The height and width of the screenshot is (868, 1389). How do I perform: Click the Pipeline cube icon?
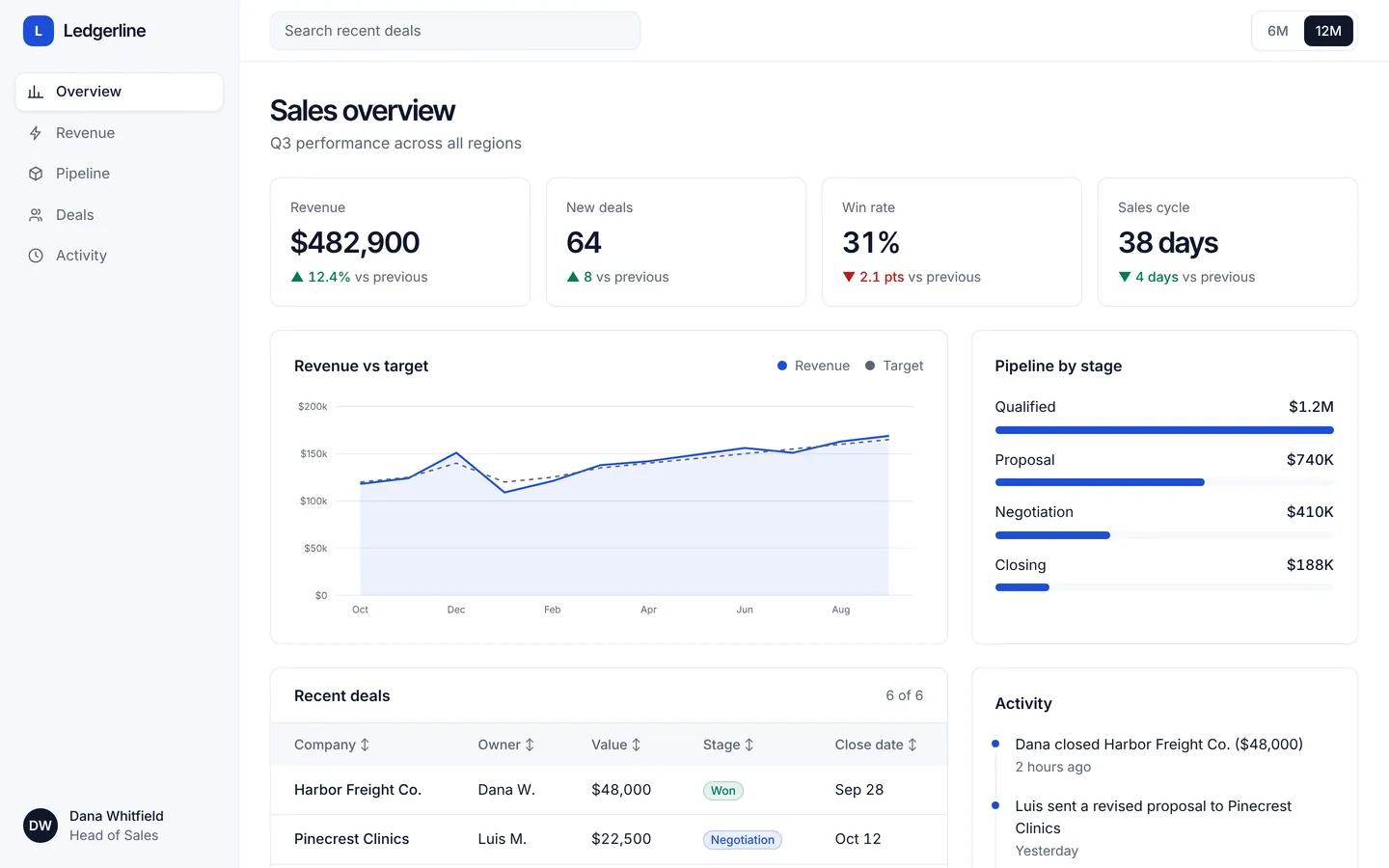coord(36,174)
